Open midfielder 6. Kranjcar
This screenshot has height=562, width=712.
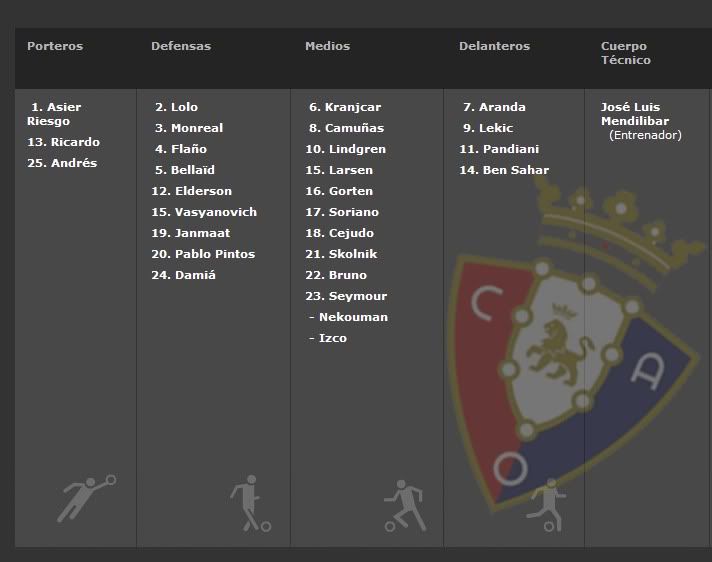click(x=345, y=107)
